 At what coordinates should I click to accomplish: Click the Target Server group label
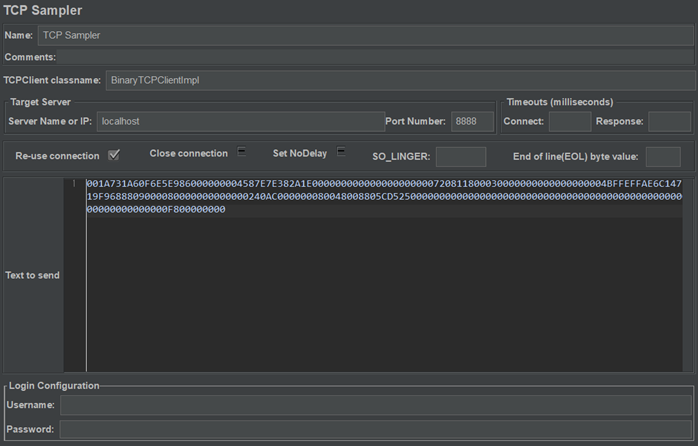point(41,102)
